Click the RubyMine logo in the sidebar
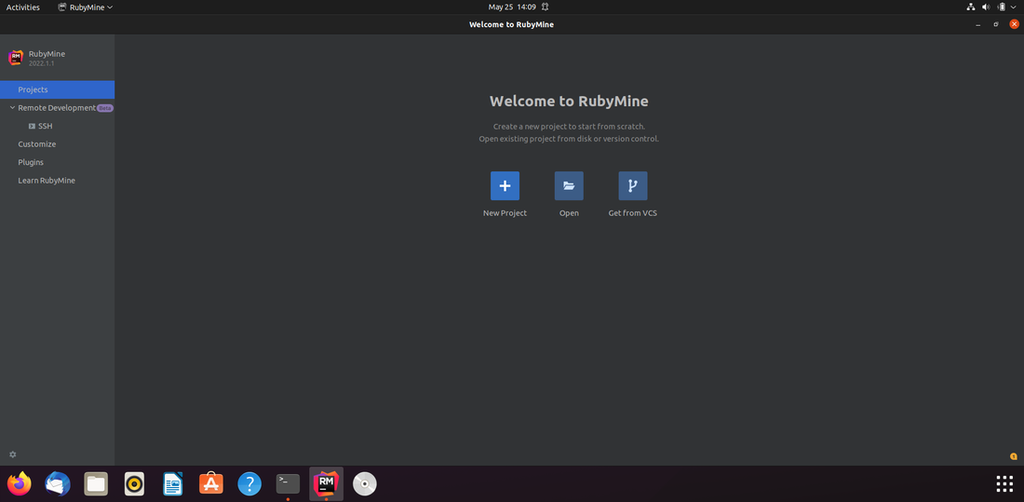Image resolution: width=1024 pixels, height=502 pixels. (16, 57)
